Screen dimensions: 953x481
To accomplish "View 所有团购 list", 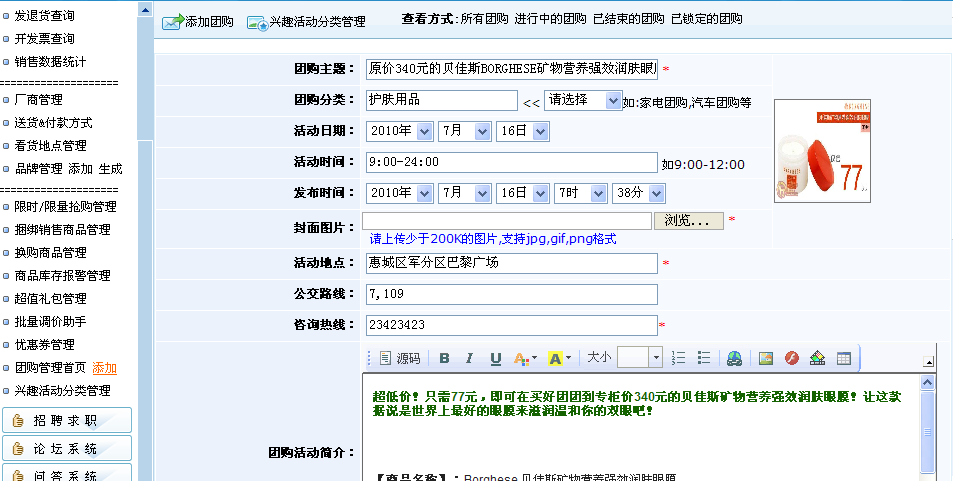I will click(484, 19).
